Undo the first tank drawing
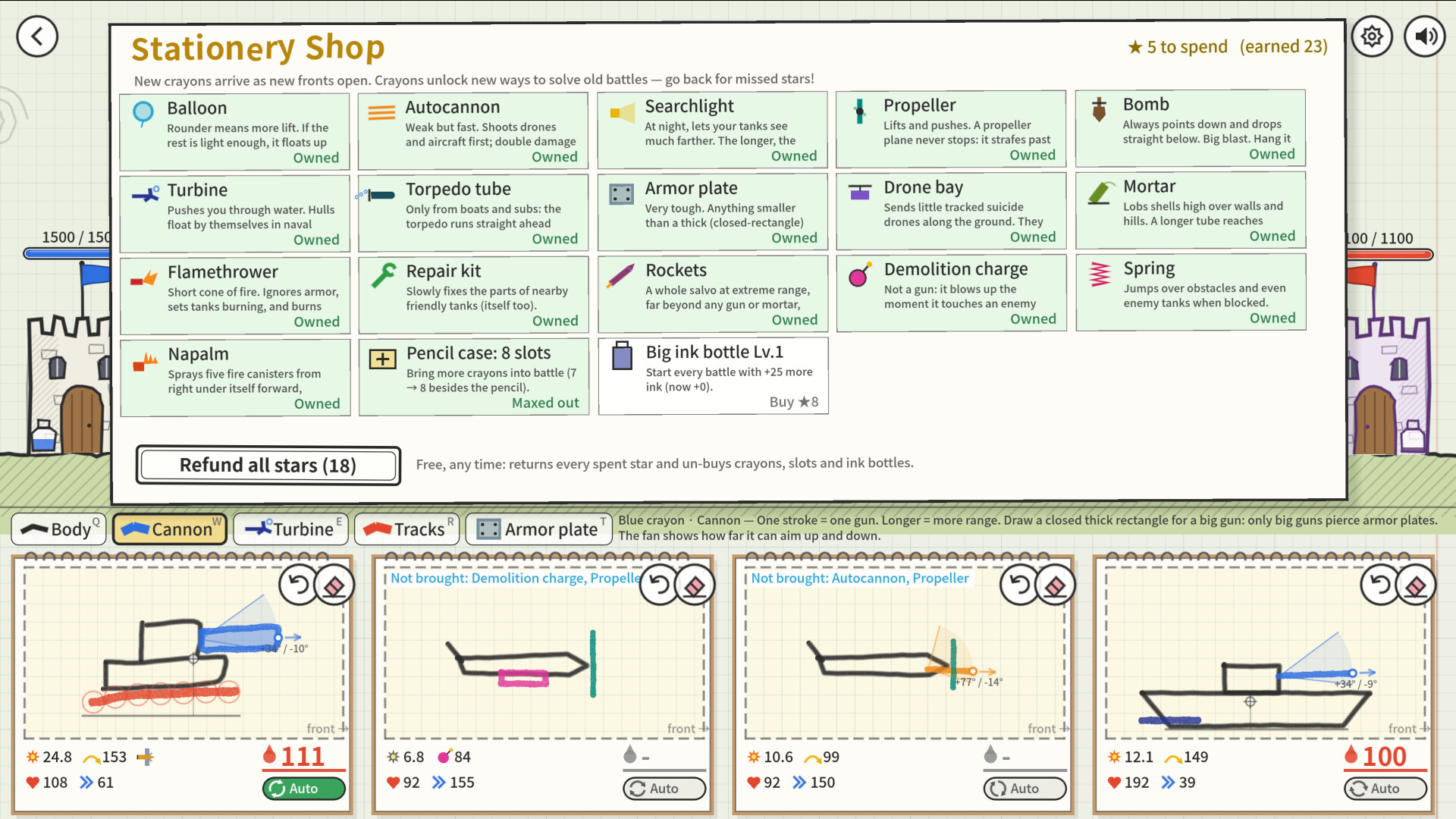Screen dimensions: 1456x819 pos(299,585)
